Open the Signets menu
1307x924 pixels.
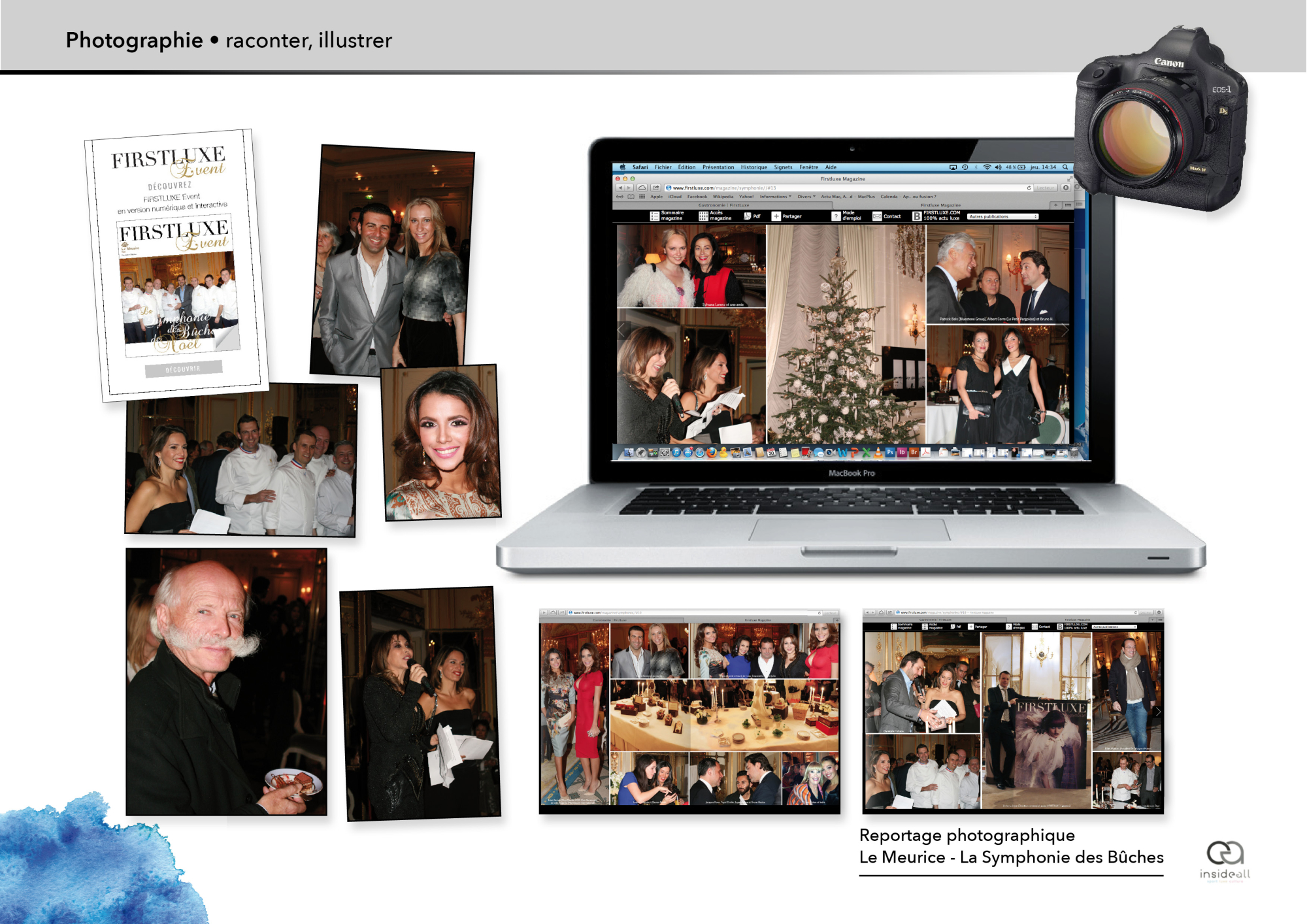click(783, 167)
